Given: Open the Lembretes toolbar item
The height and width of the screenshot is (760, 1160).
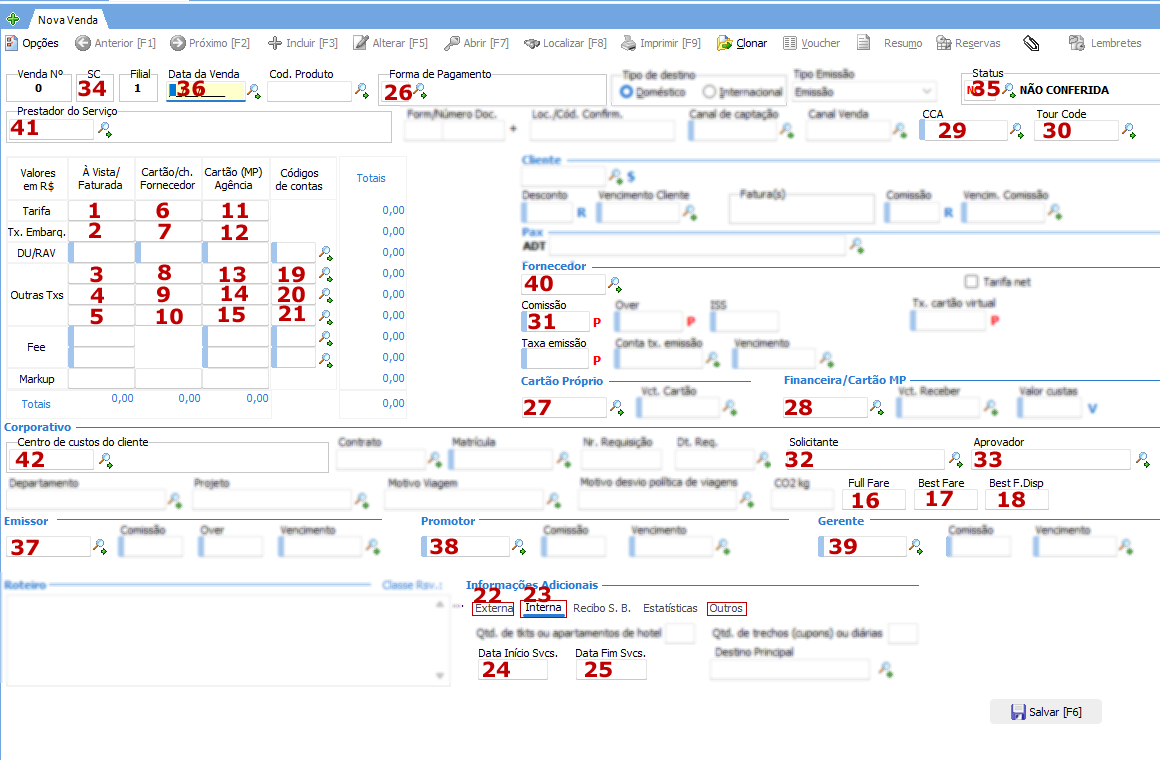Looking at the screenshot, I should coord(1105,43).
